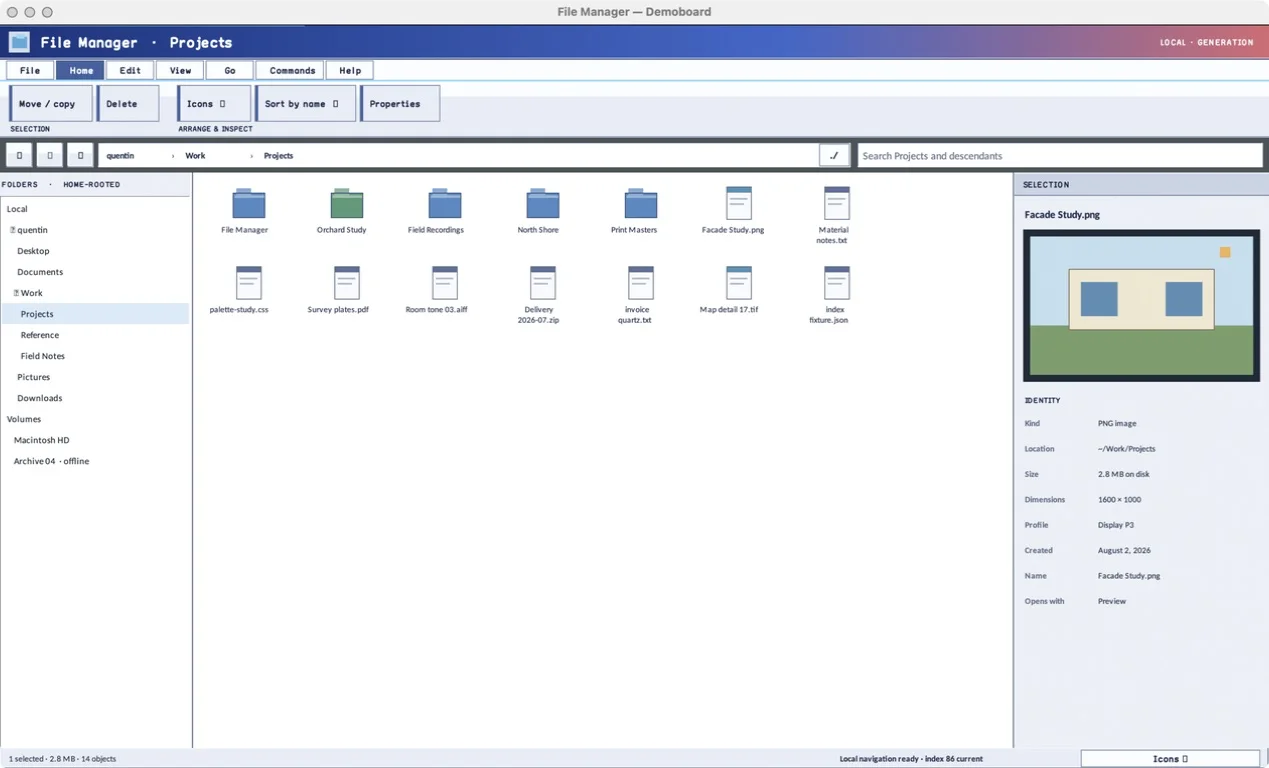Open the Edit menu
Screen dimensions: 1269x768
pyautogui.click(x=130, y=70)
